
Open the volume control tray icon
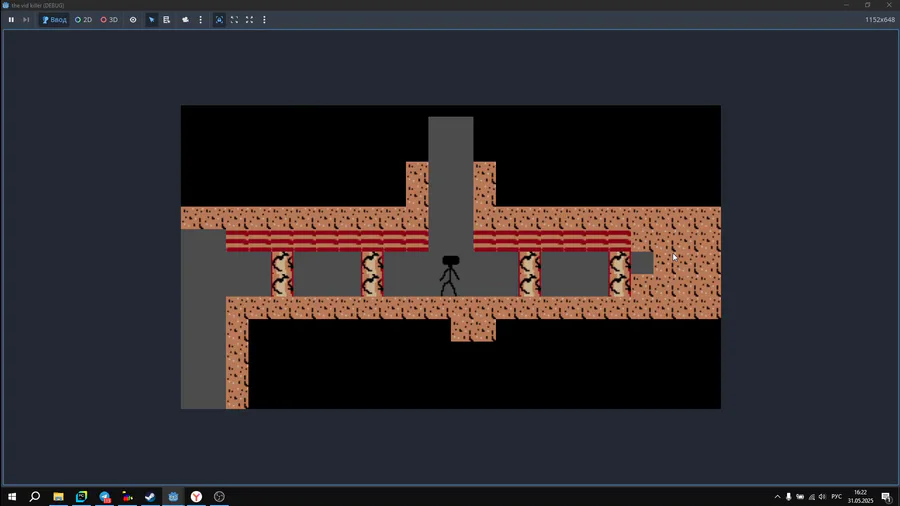click(822, 497)
